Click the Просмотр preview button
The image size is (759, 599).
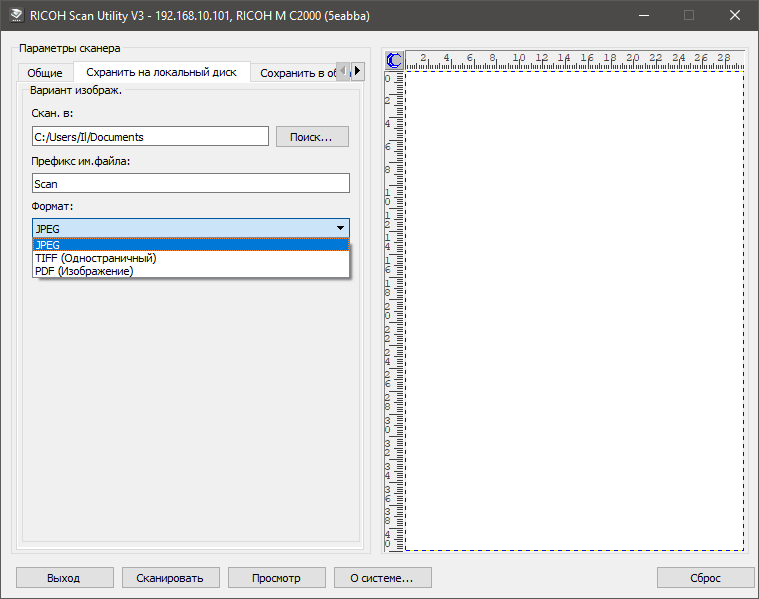pos(276,578)
